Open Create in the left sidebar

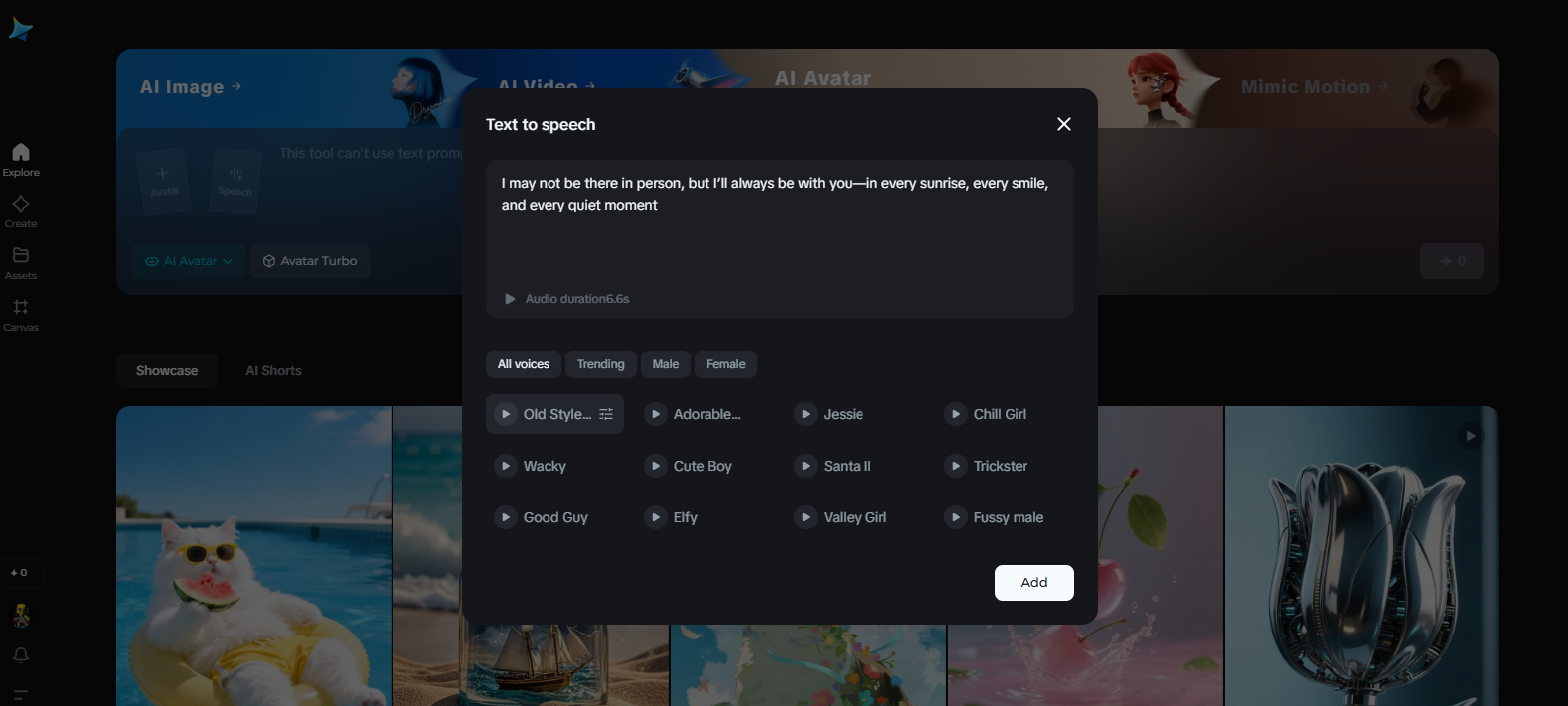[21, 212]
